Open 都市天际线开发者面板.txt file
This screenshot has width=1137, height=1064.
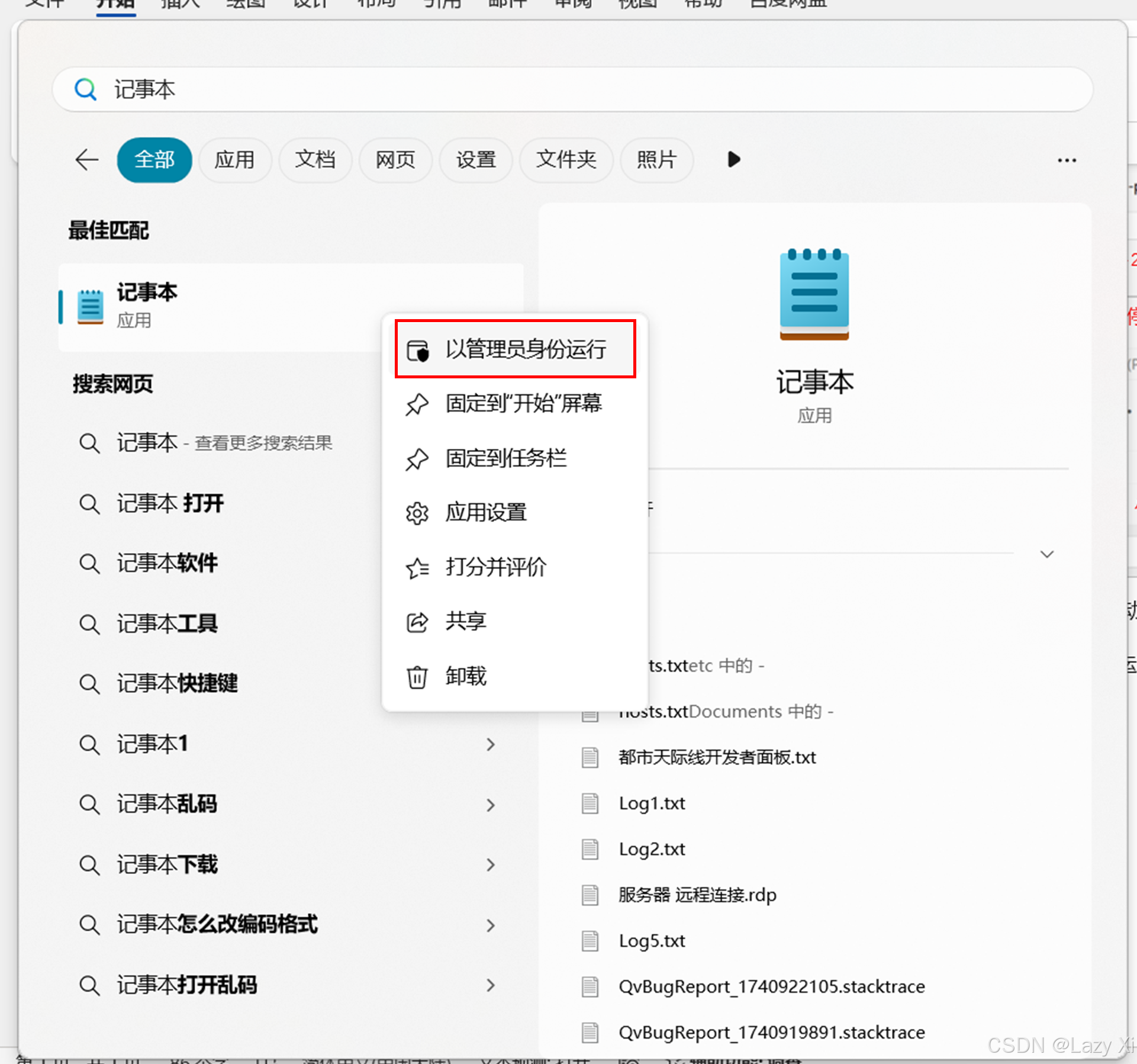[717, 757]
